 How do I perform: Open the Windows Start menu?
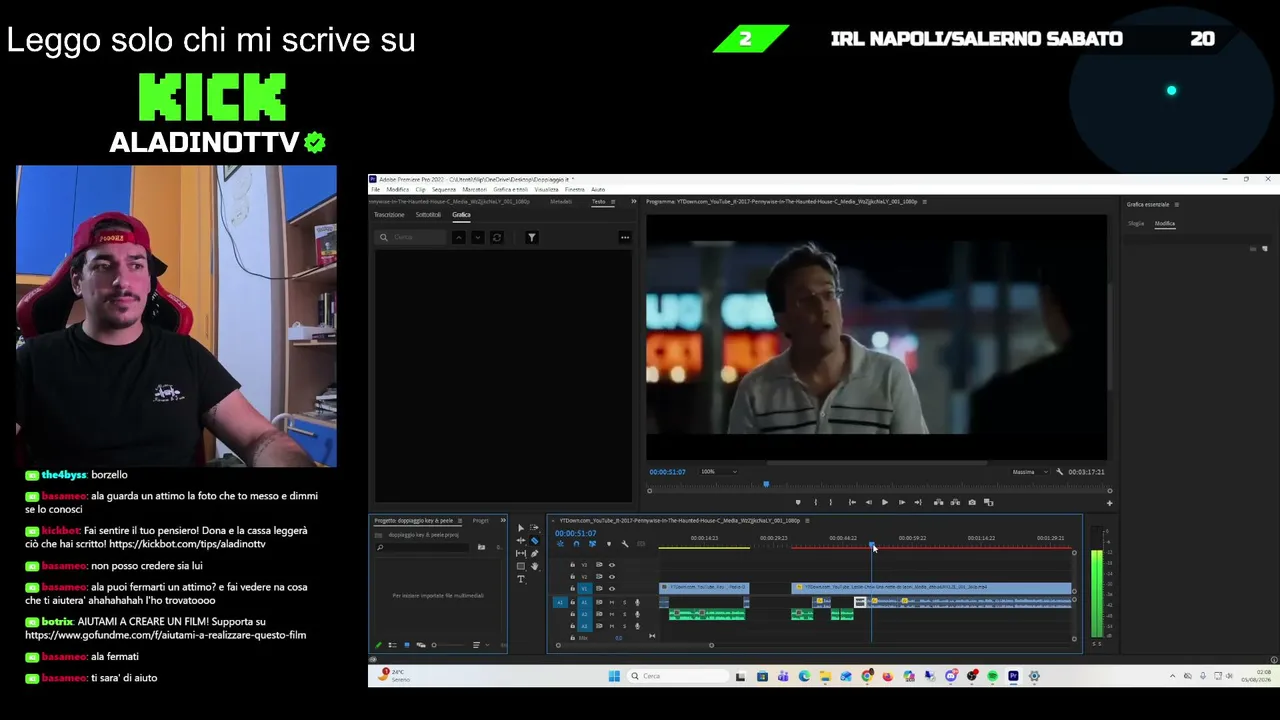point(614,676)
